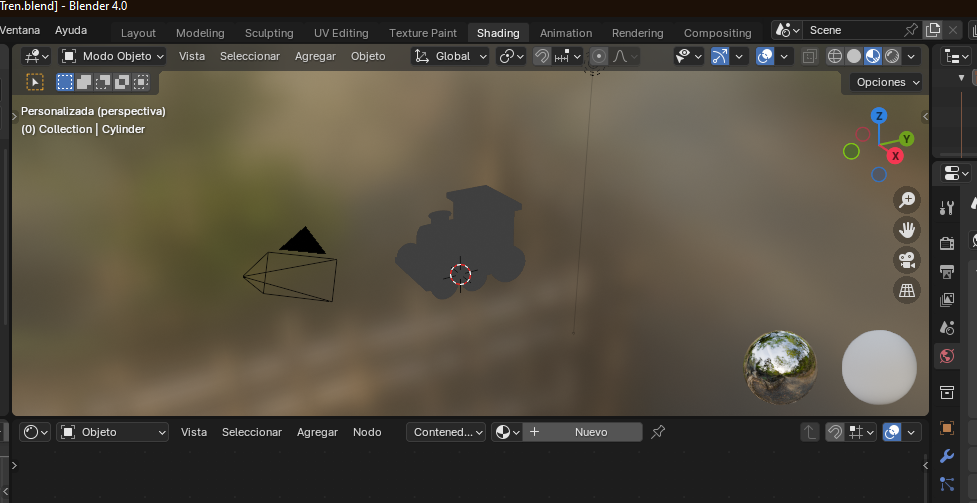977x503 pixels.
Task: Switch to material preview shading
Action: pos(873,56)
